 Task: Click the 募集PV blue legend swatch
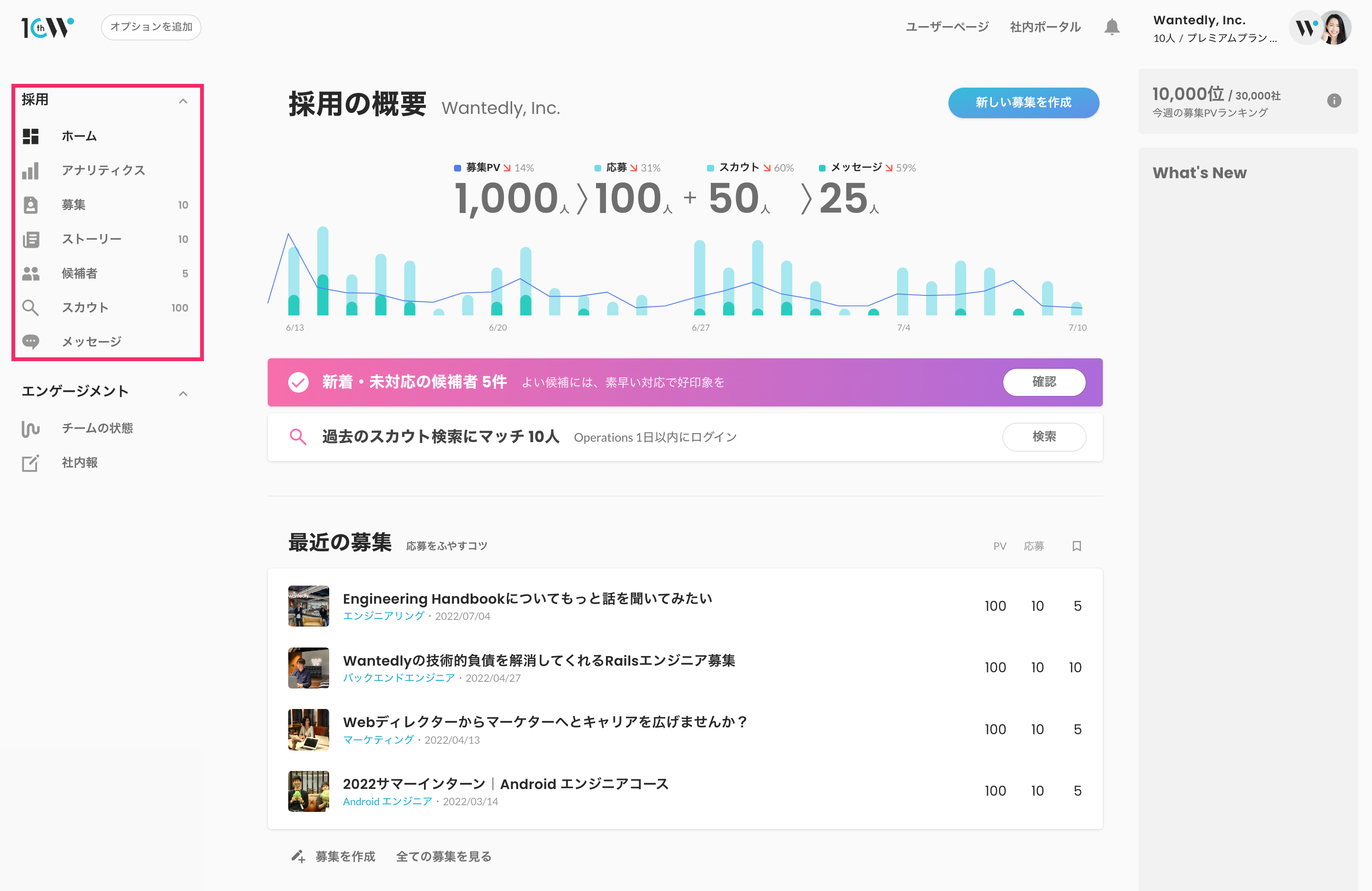click(457, 168)
